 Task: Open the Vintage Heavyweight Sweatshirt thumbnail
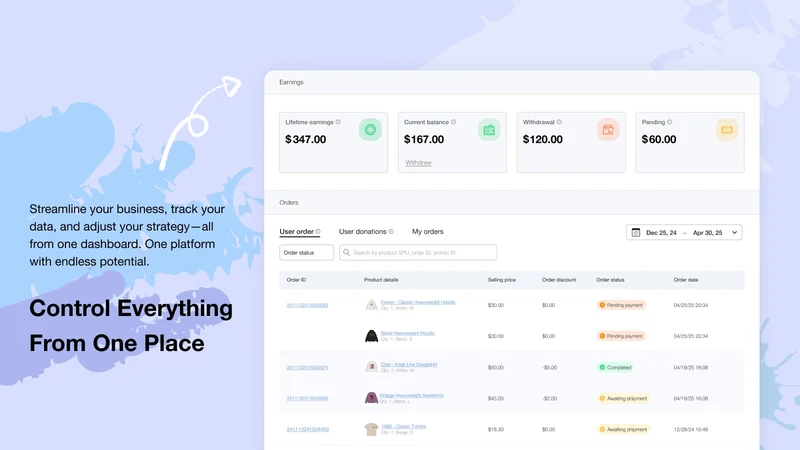(x=371, y=398)
